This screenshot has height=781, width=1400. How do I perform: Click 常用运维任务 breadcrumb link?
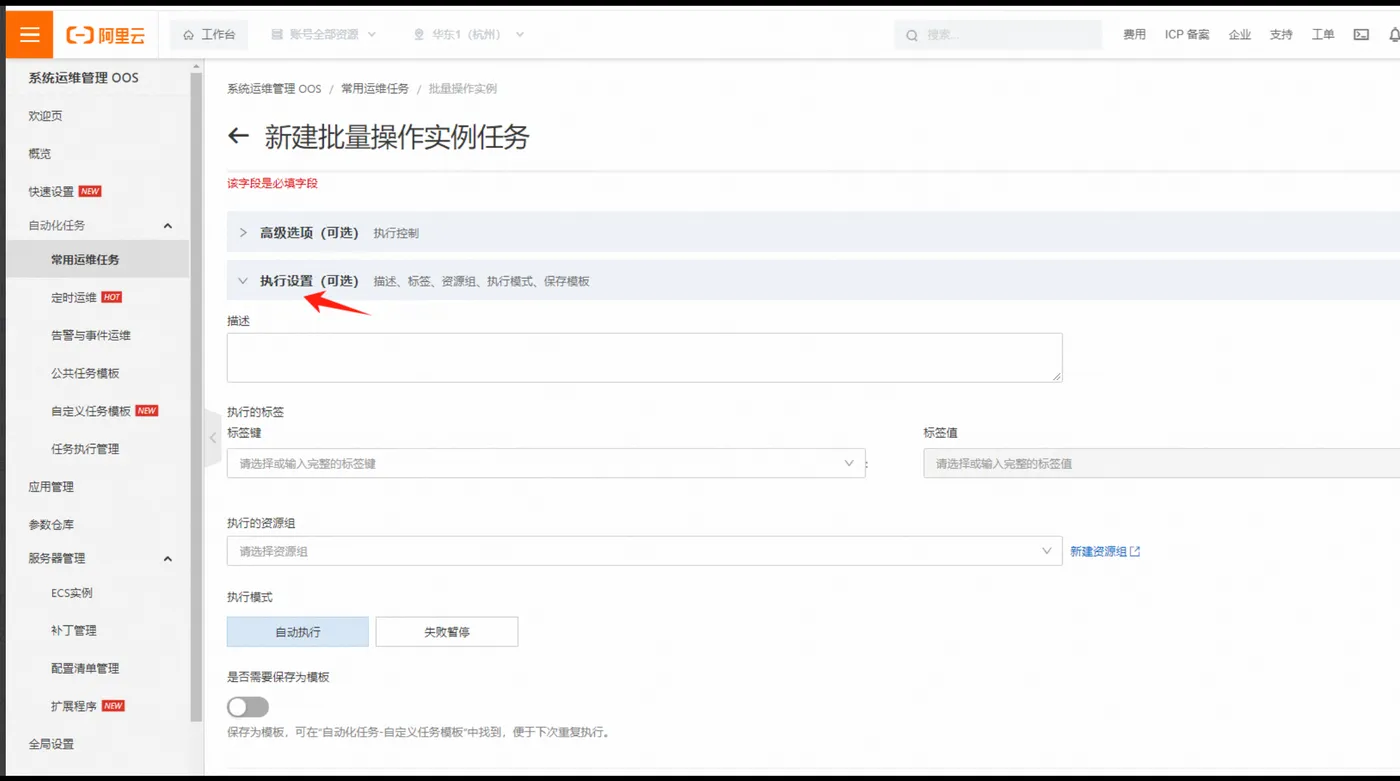[x=375, y=89]
